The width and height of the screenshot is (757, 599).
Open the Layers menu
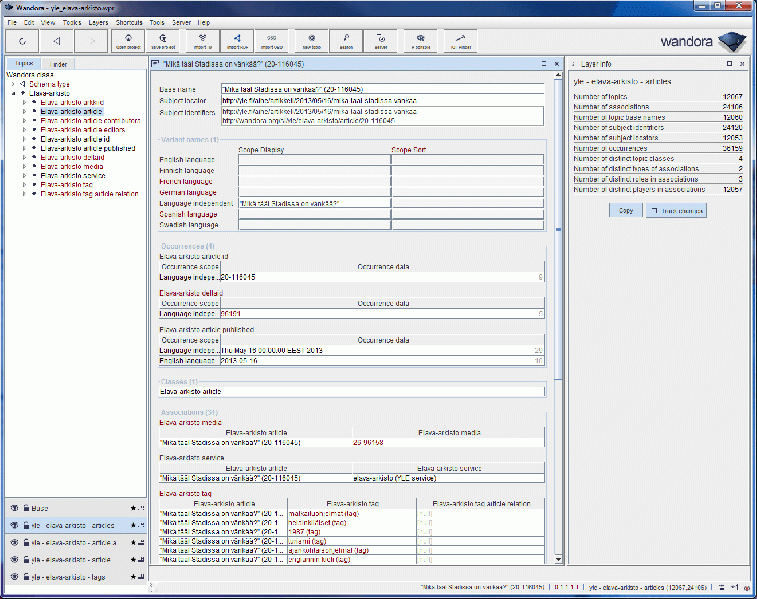pyautogui.click(x=98, y=21)
